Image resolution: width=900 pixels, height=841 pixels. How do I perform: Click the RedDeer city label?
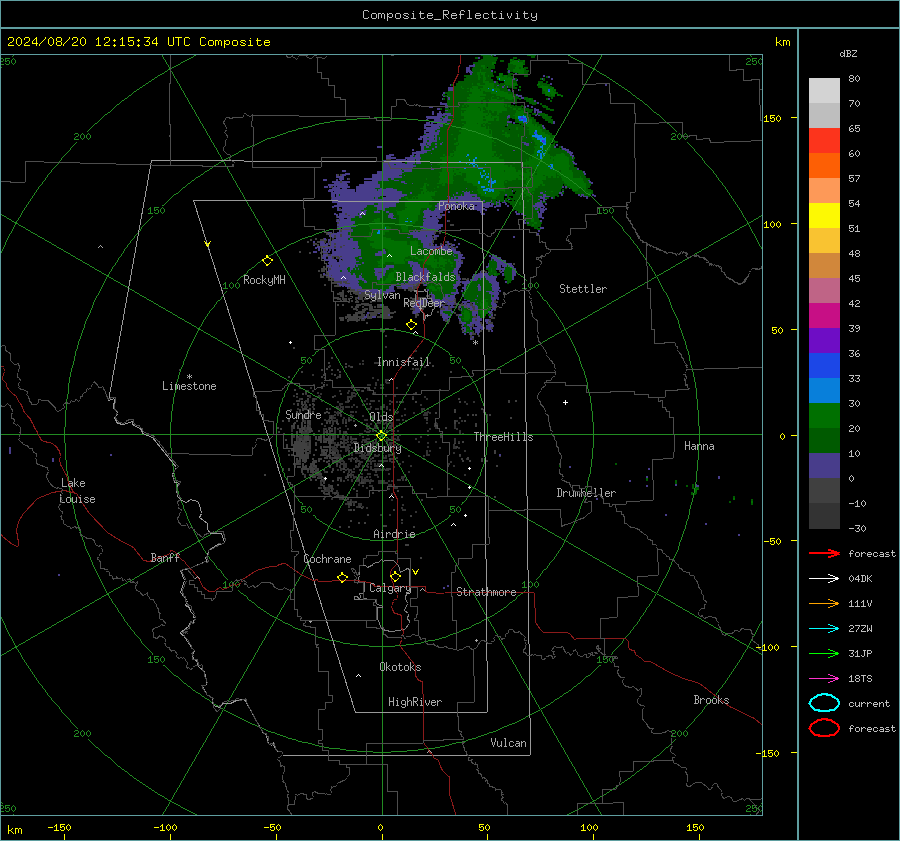click(x=424, y=303)
